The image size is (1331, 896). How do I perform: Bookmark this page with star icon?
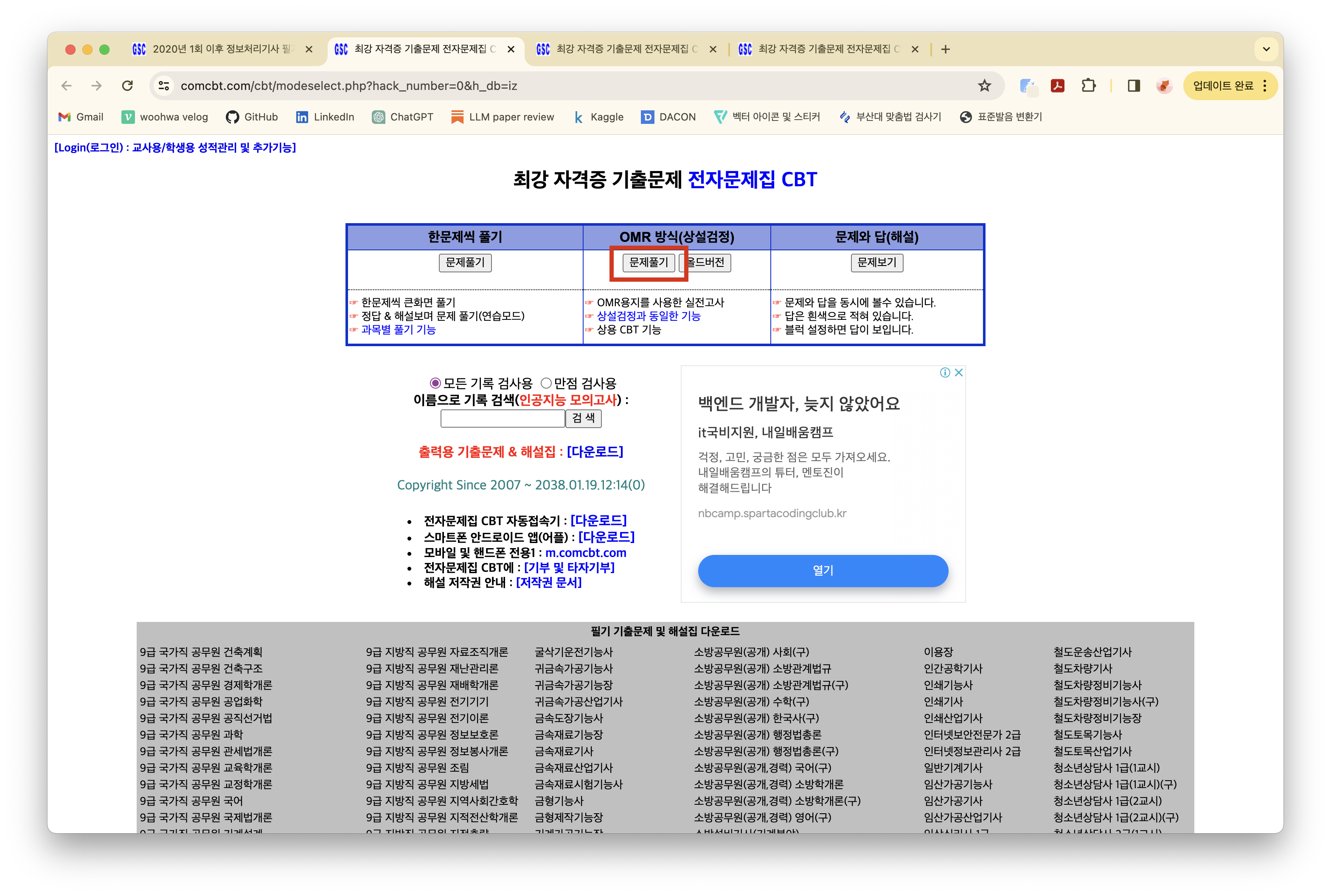[984, 86]
